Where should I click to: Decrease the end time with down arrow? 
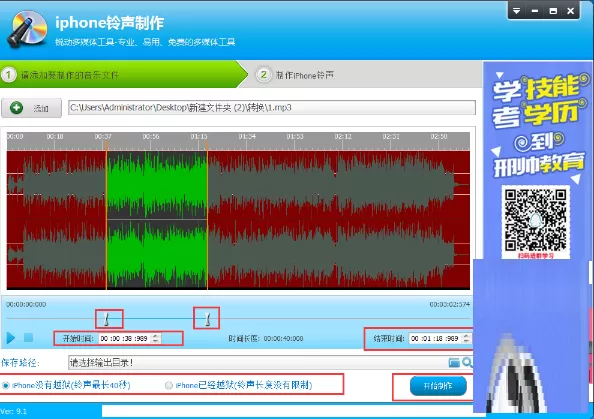point(467,341)
